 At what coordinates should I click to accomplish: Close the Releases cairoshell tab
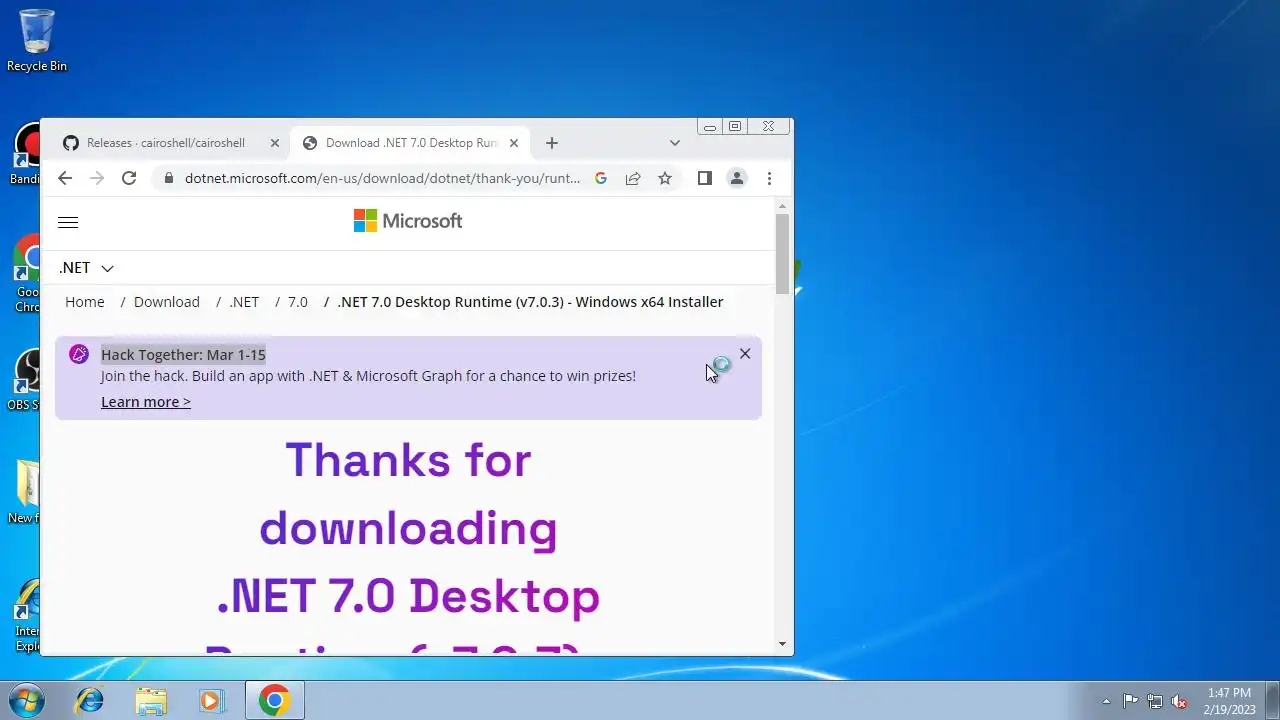click(x=275, y=143)
